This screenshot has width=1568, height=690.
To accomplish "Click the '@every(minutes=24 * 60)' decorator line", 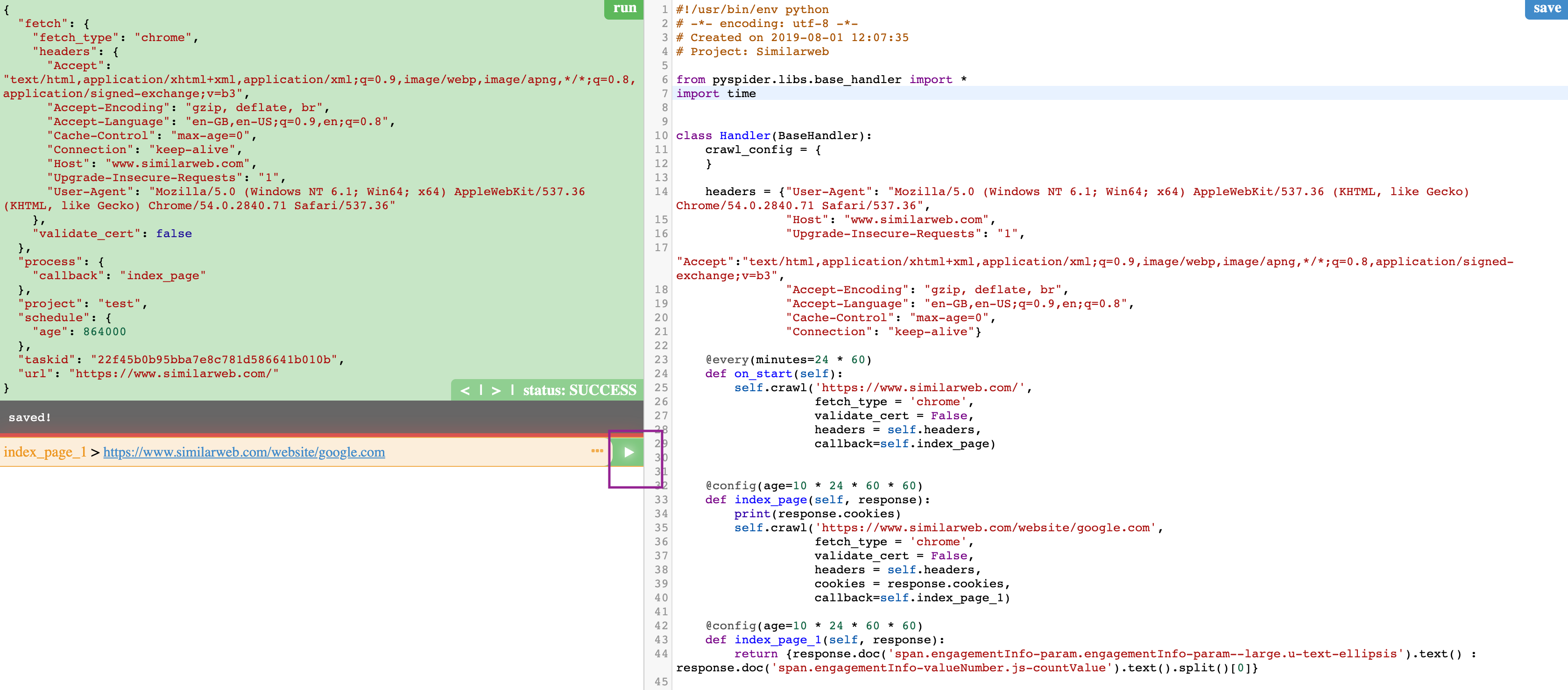I will pos(788,359).
